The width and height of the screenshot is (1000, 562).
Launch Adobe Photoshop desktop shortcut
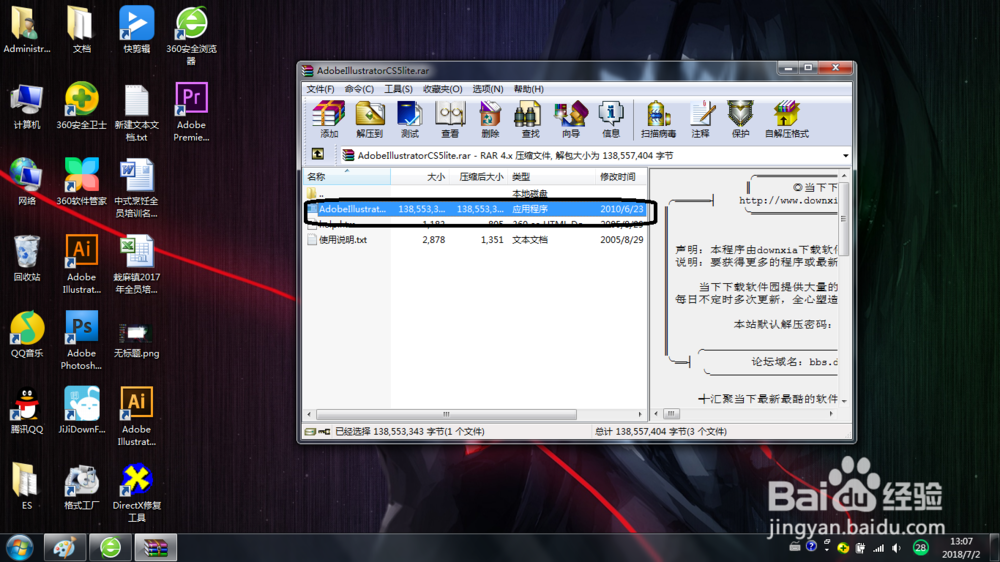pyautogui.click(x=81, y=340)
